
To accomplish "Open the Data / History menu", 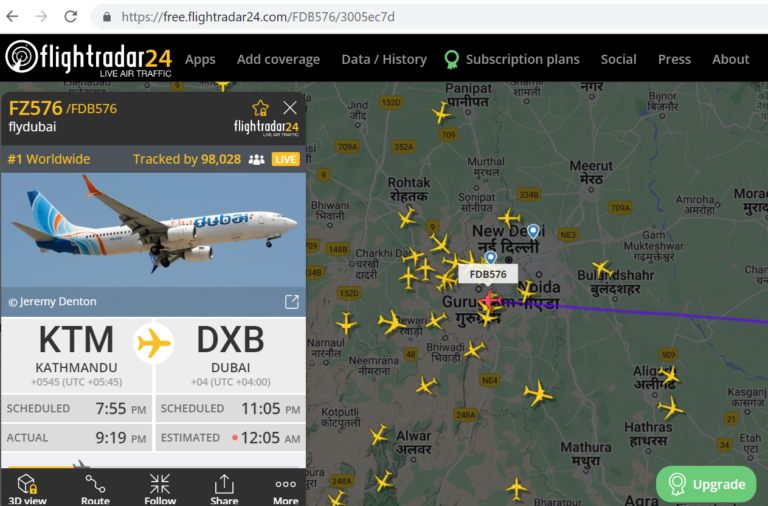I will point(384,59).
